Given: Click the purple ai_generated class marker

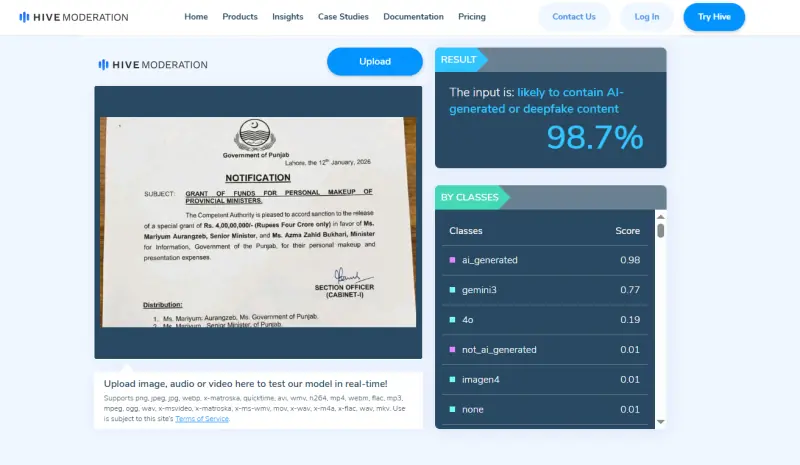Looking at the screenshot, I should [452, 260].
